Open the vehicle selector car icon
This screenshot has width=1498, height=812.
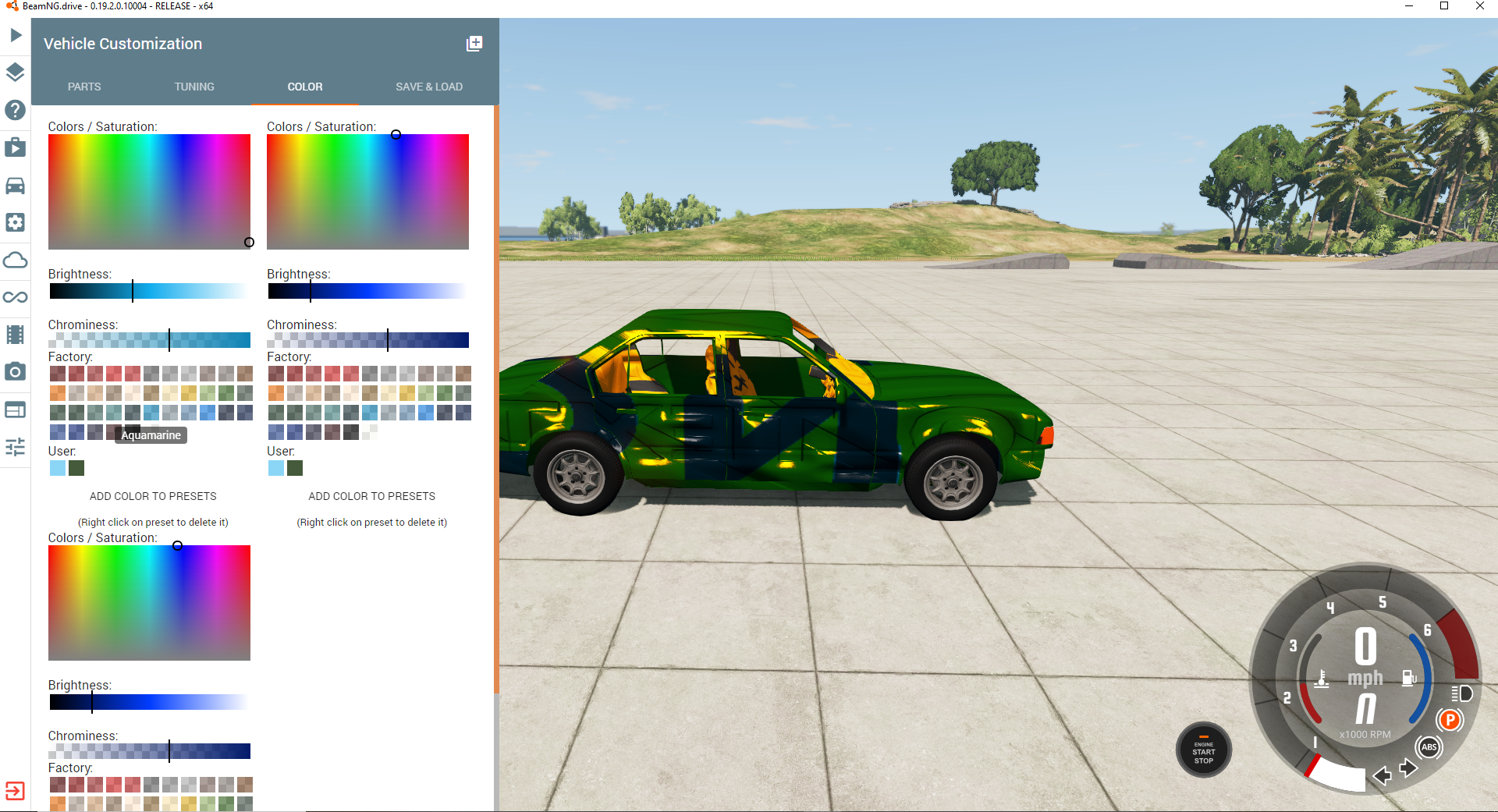16,185
